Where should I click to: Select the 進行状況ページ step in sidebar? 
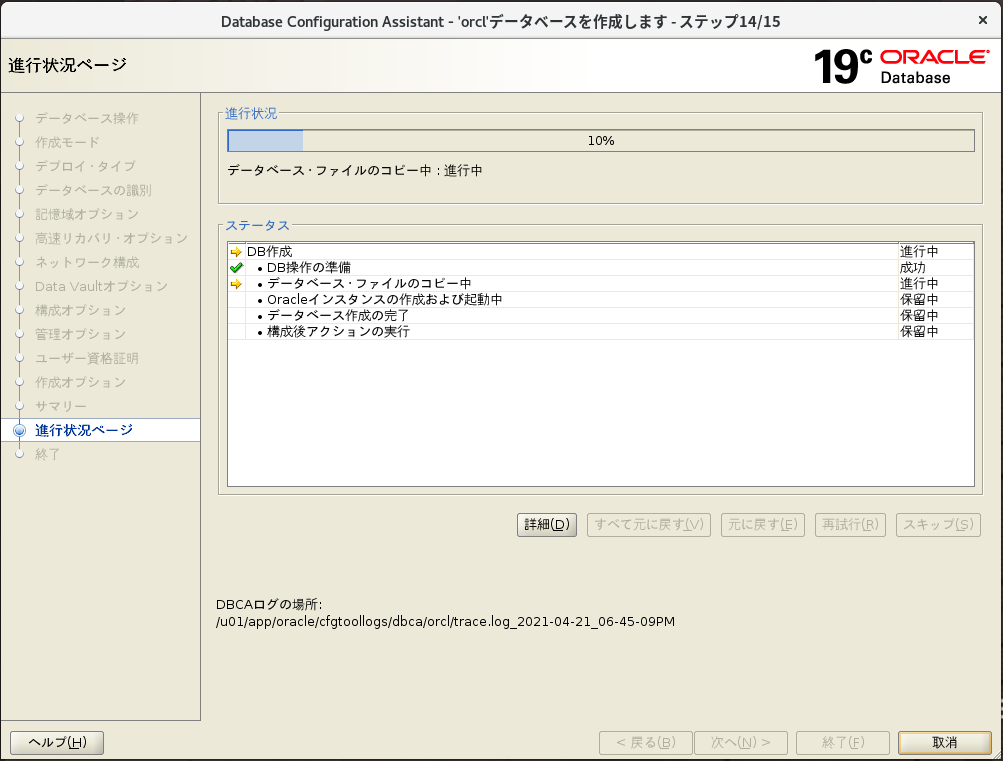pyautogui.click(x=84, y=430)
